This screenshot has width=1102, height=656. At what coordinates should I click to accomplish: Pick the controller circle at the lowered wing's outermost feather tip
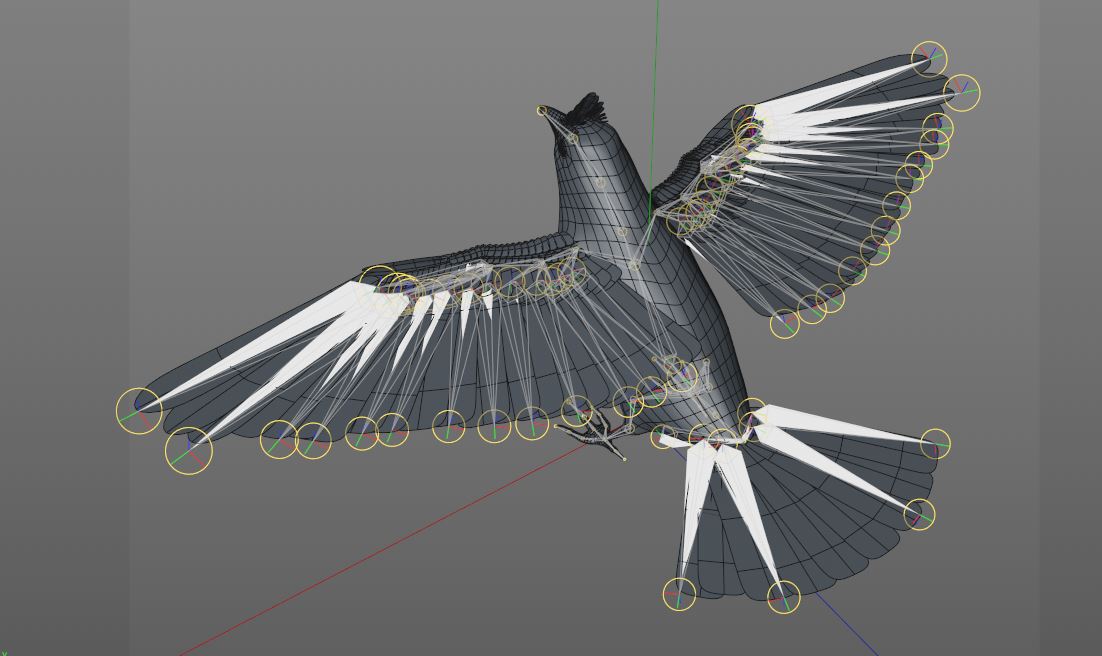coord(139,411)
